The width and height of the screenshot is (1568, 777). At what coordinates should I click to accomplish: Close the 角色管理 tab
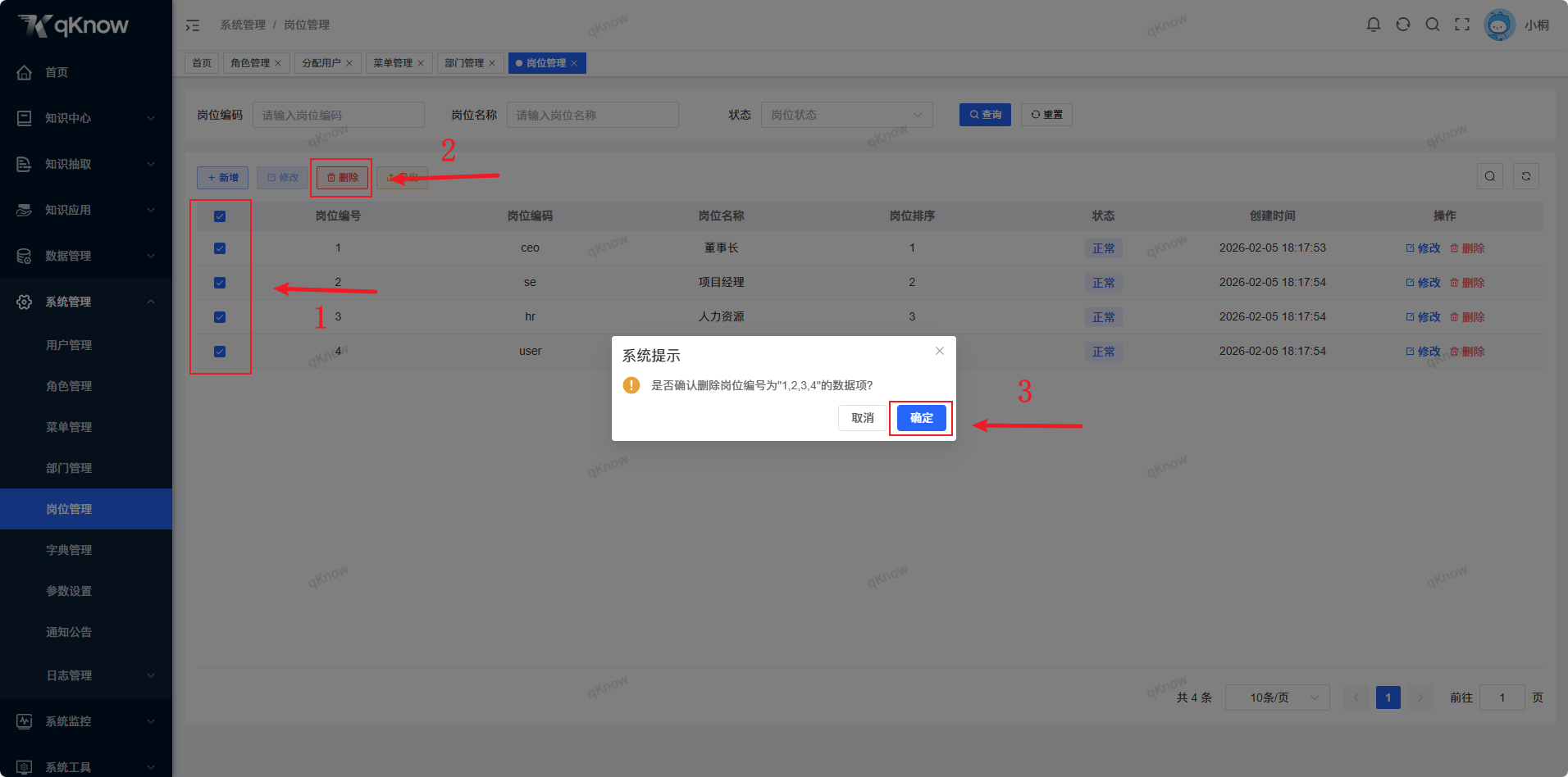[278, 63]
